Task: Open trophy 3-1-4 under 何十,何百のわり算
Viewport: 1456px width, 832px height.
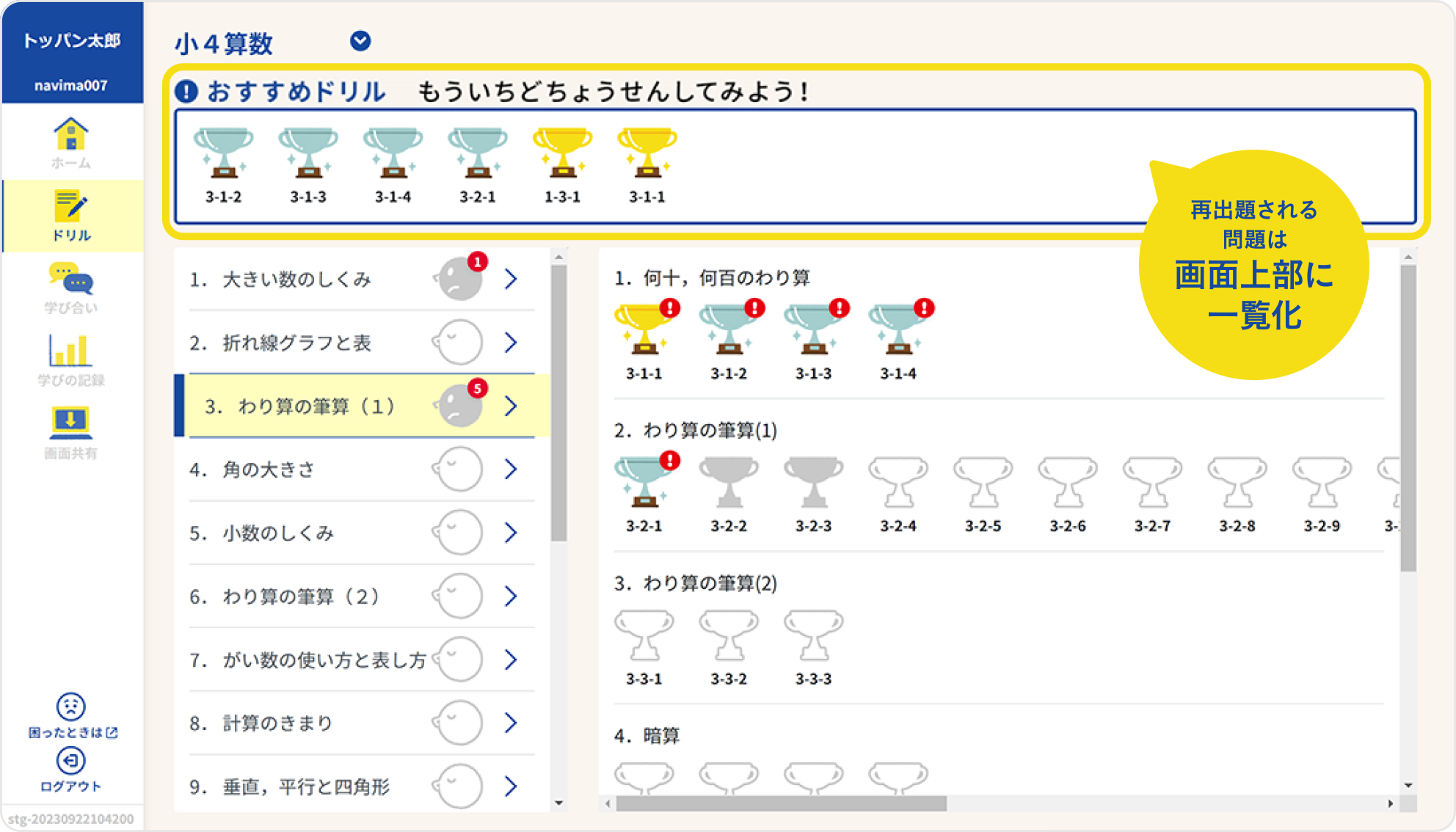Action: click(x=898, y=329)
